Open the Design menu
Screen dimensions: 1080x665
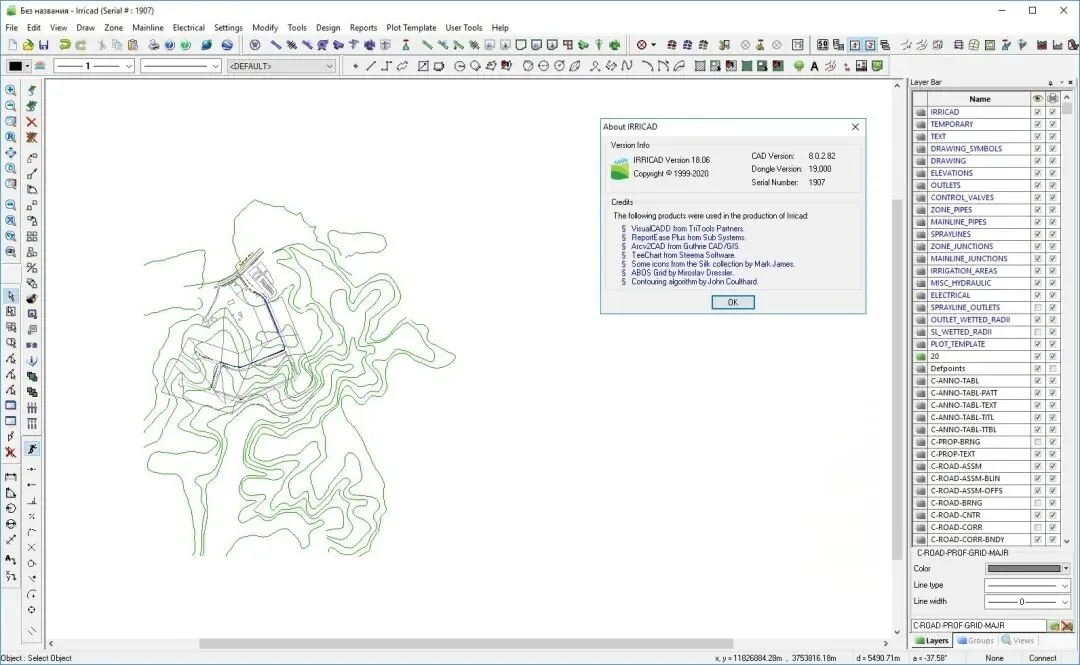coord(328,28)
